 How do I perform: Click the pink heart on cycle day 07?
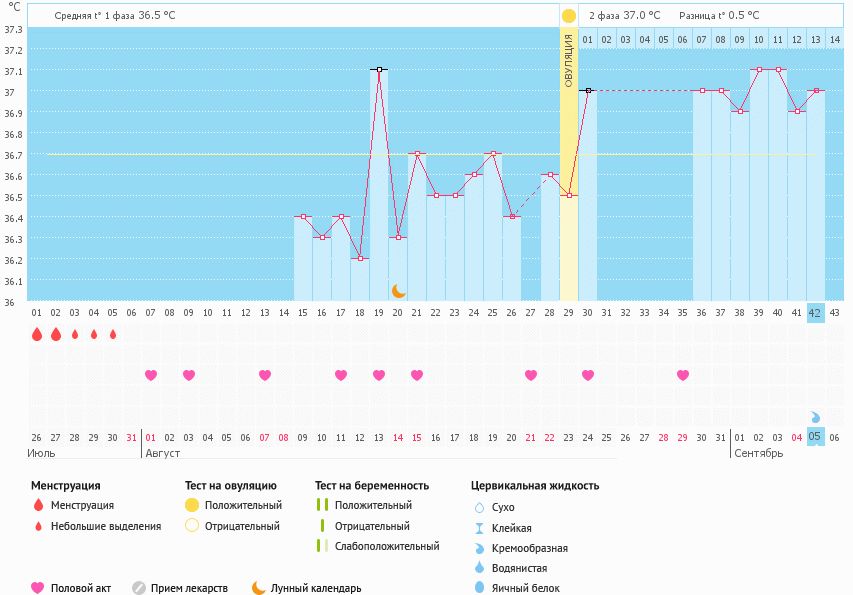click(x=151, y=375)
